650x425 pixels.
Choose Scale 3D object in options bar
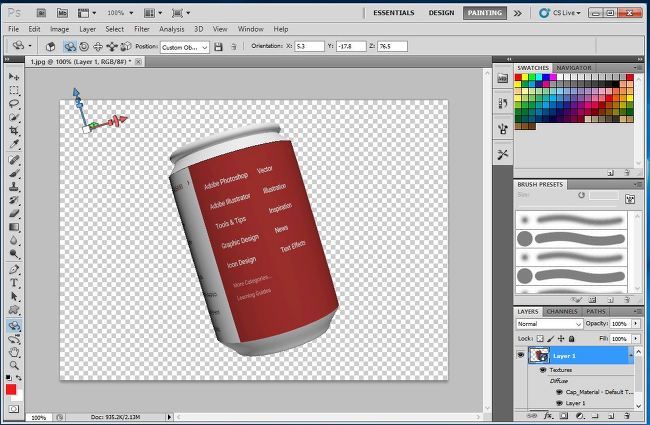pos(126,46)
